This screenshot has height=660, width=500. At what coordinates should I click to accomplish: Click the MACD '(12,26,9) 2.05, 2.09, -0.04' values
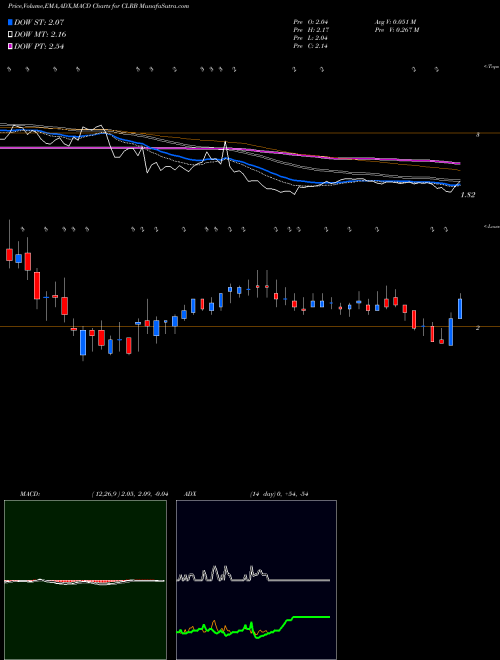130,494
